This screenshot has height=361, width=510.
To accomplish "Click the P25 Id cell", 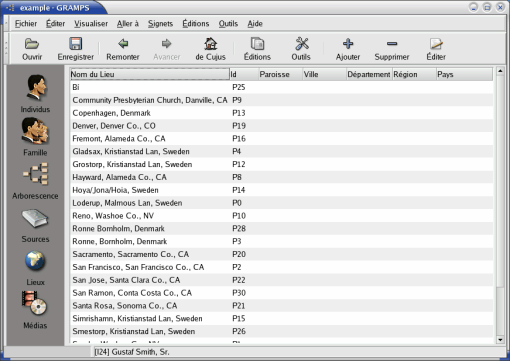I will click(x=239, y=87).
